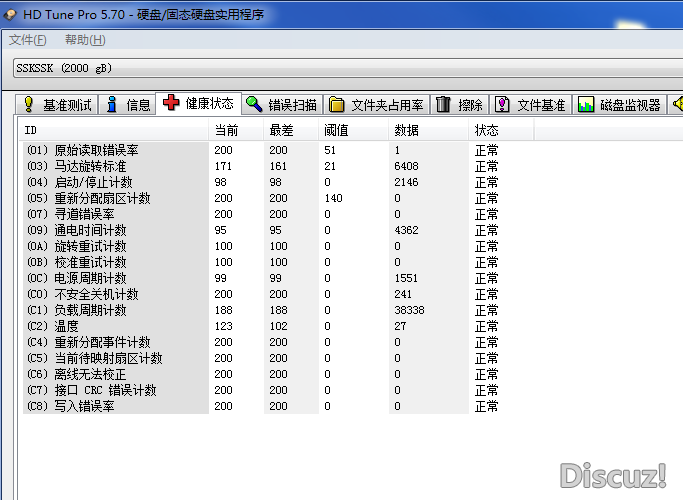Click data value 241 for 不安全关机计数

click(403, 294)
